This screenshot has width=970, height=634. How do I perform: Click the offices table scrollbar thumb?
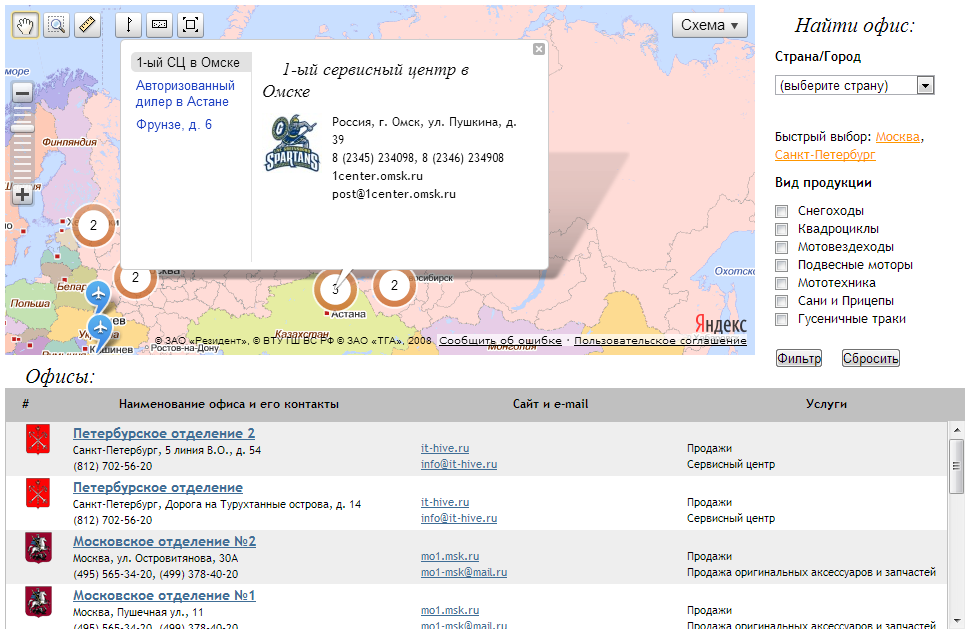coord(956,466)
